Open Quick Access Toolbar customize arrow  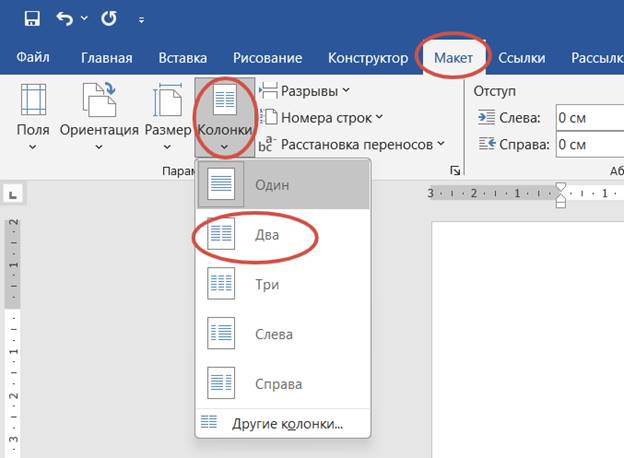[141, 19]
